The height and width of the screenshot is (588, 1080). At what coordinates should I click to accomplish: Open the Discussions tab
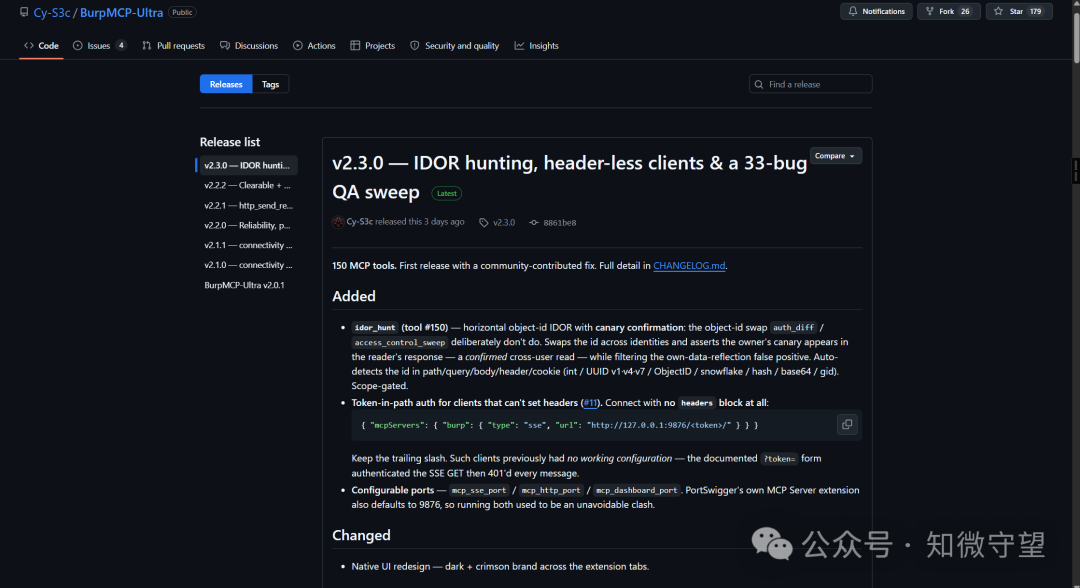pos(249,45)
